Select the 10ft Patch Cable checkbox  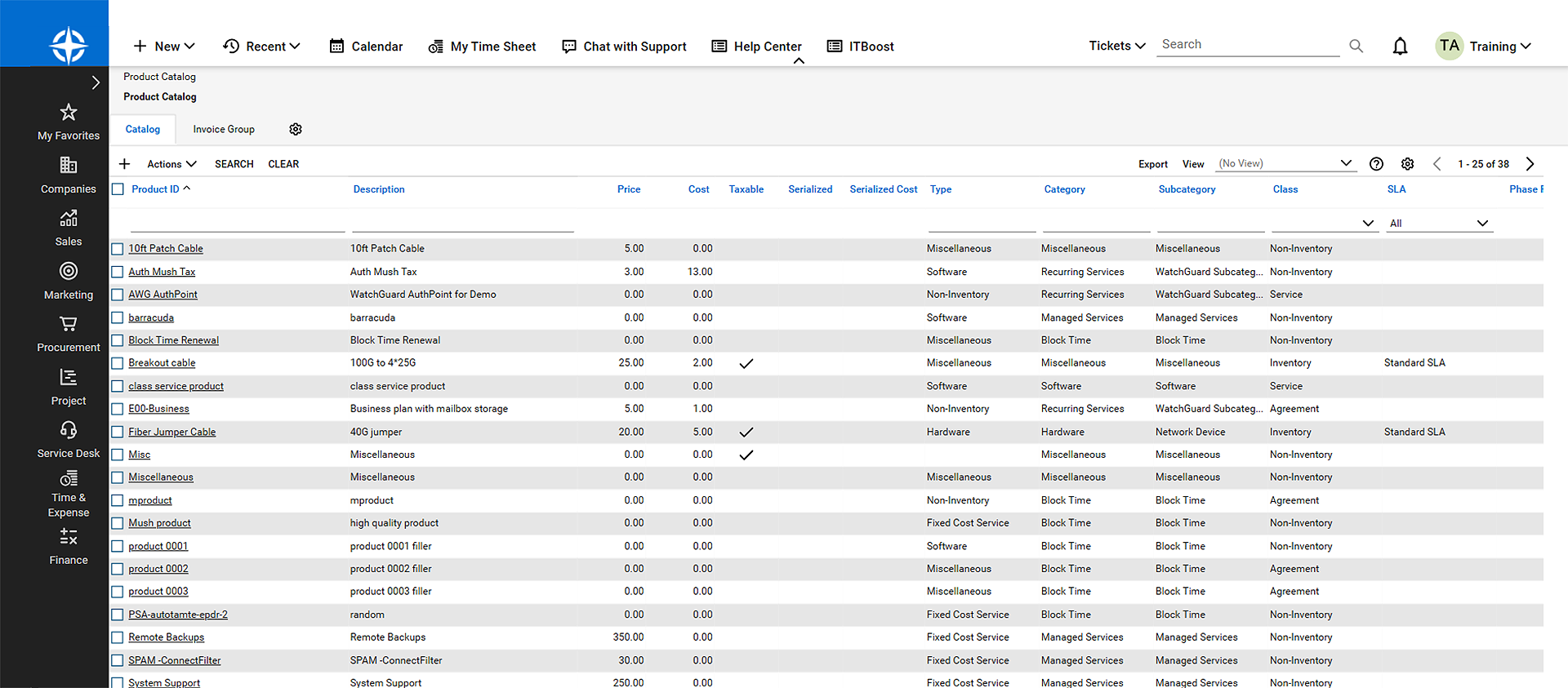click(118, 249)
